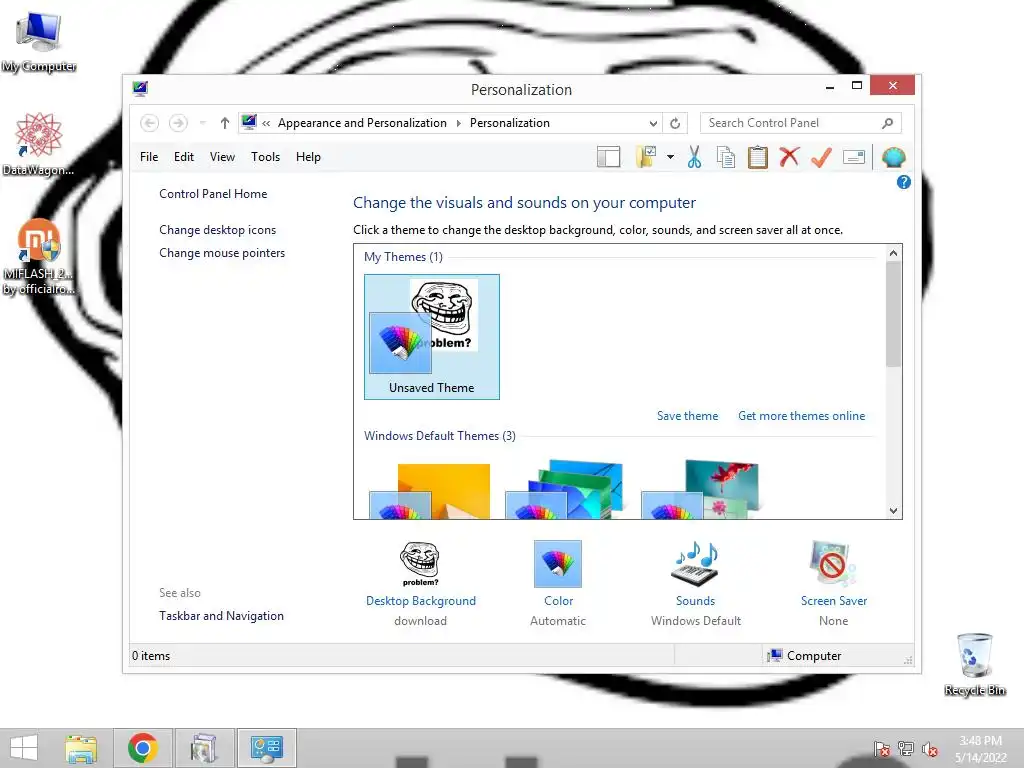Click the orange checkmark Properties icon
The height and width of the screenshot is (768, 1024).
pos(822,157)
